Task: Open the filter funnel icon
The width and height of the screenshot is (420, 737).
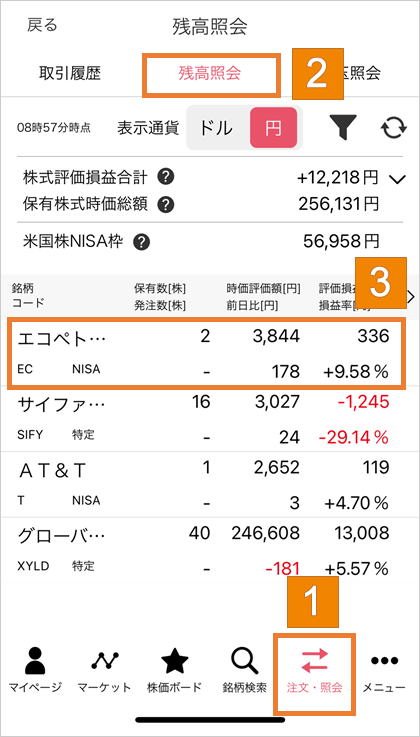Action: pyautogui.click(x=343, y=128)
